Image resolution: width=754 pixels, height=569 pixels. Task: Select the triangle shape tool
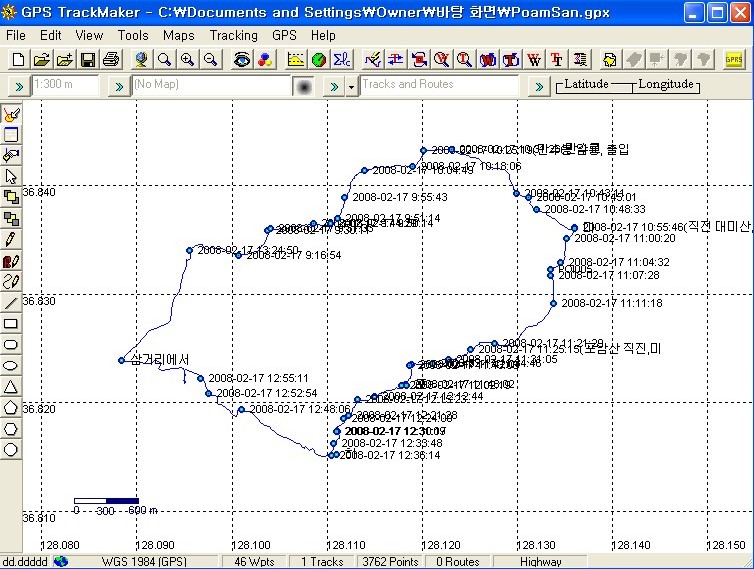click(x=11, y=387)
